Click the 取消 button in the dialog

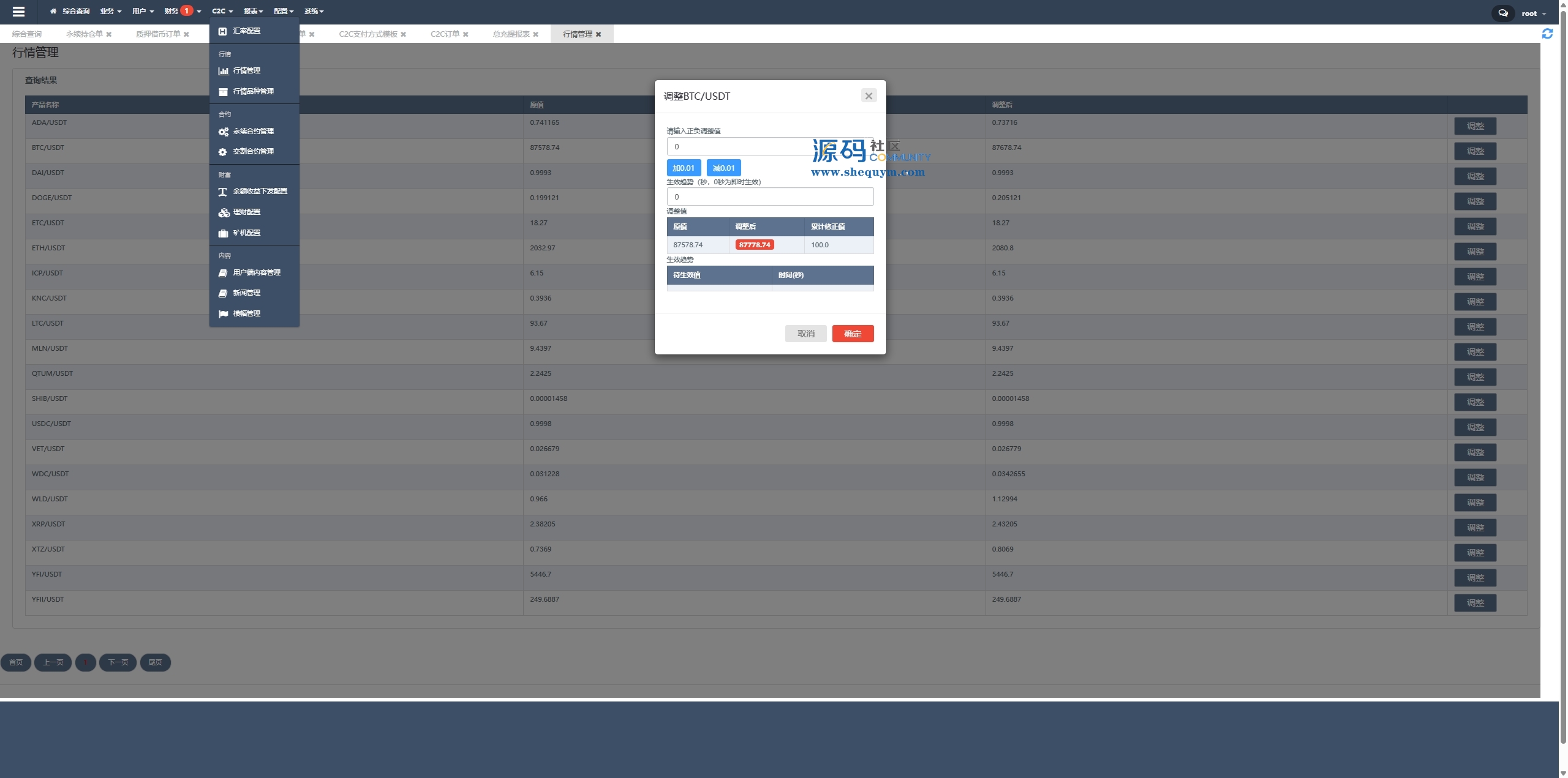coord(805,334)
